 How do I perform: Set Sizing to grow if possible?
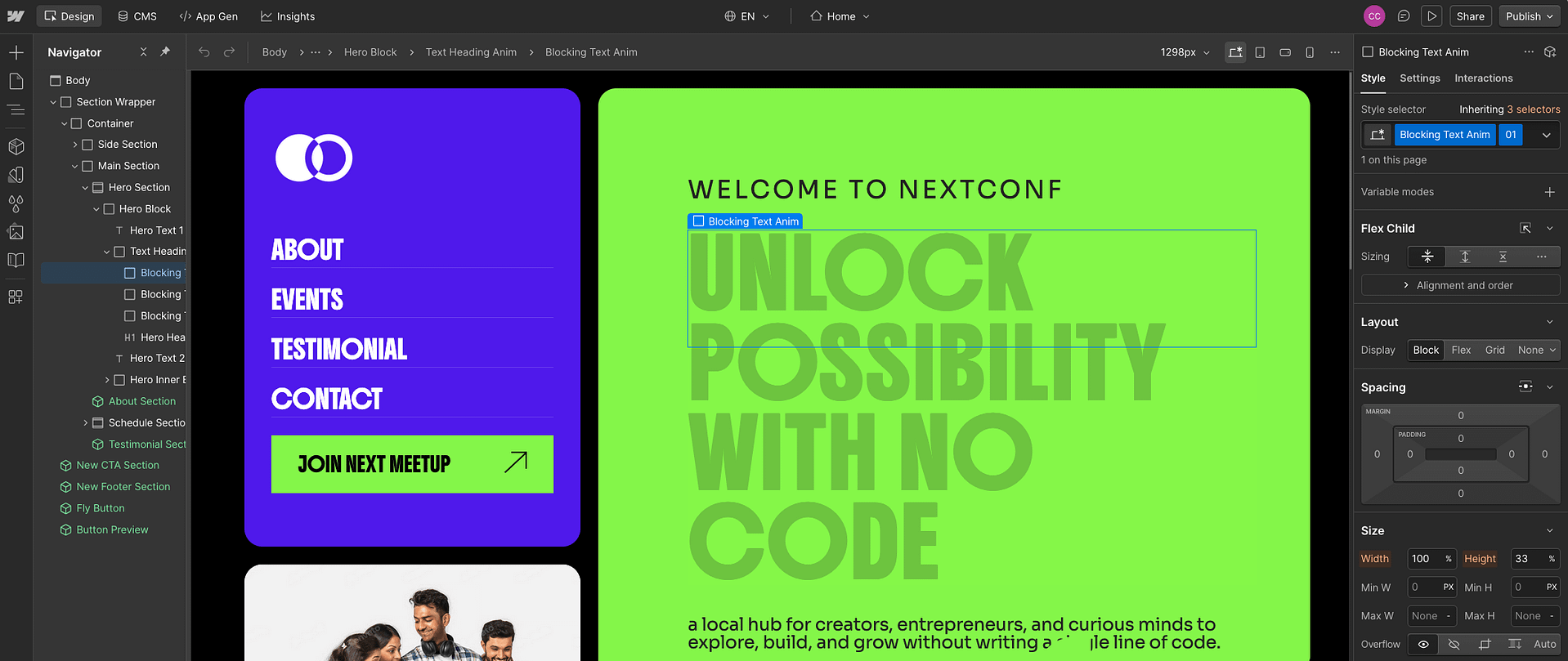(1465, 257)
